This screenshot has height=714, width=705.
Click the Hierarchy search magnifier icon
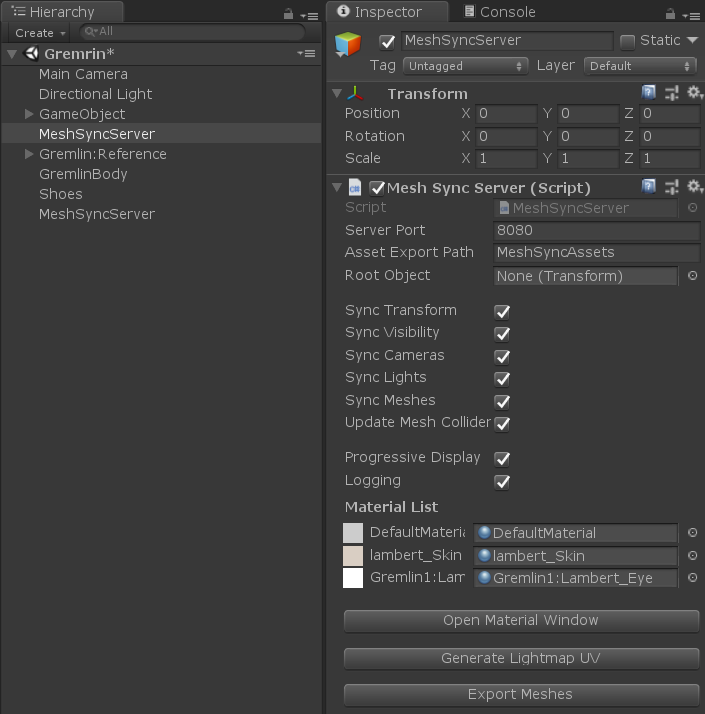click(90, 31)
